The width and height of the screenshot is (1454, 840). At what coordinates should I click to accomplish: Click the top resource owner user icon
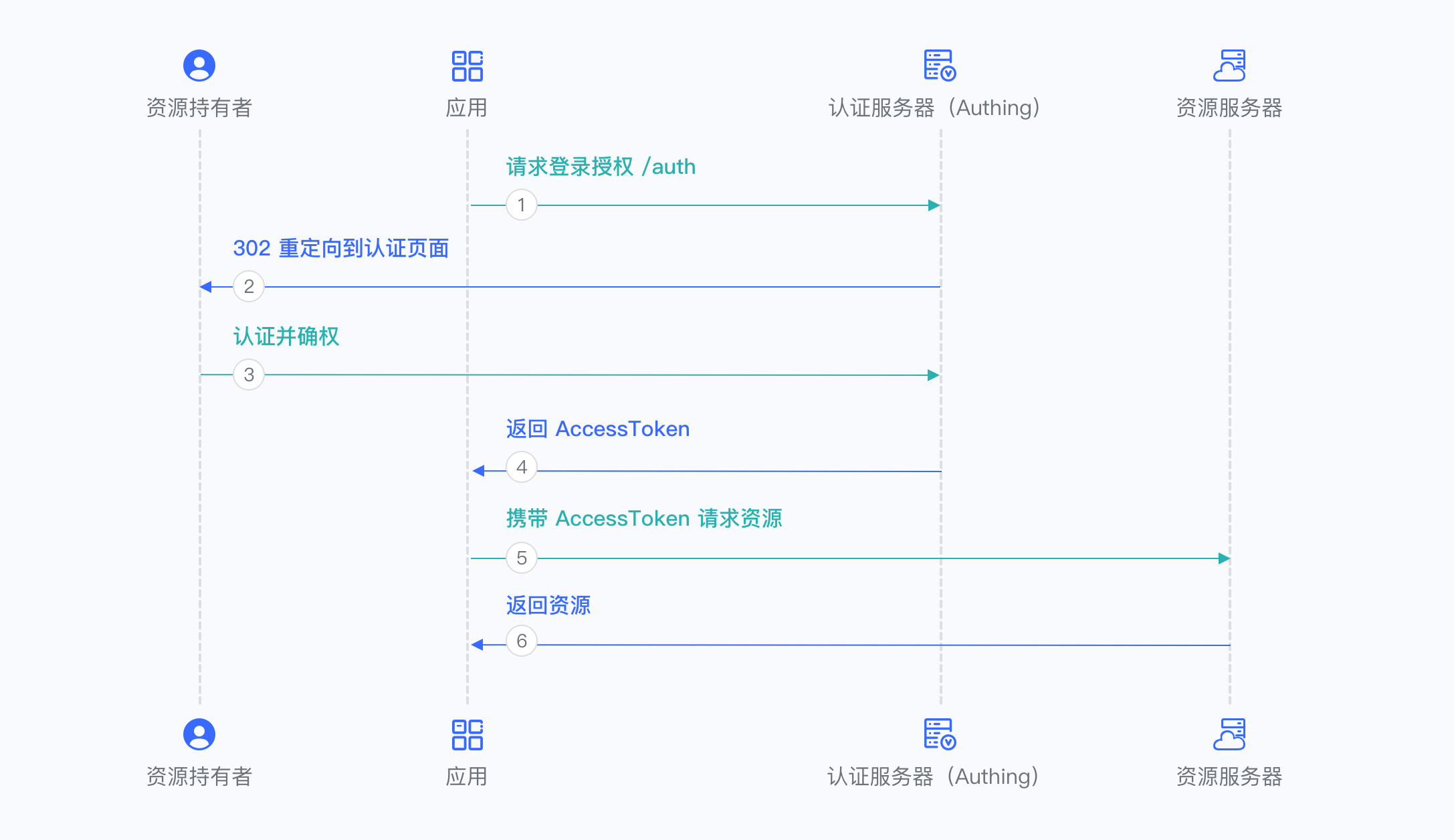tap(199, 66)
